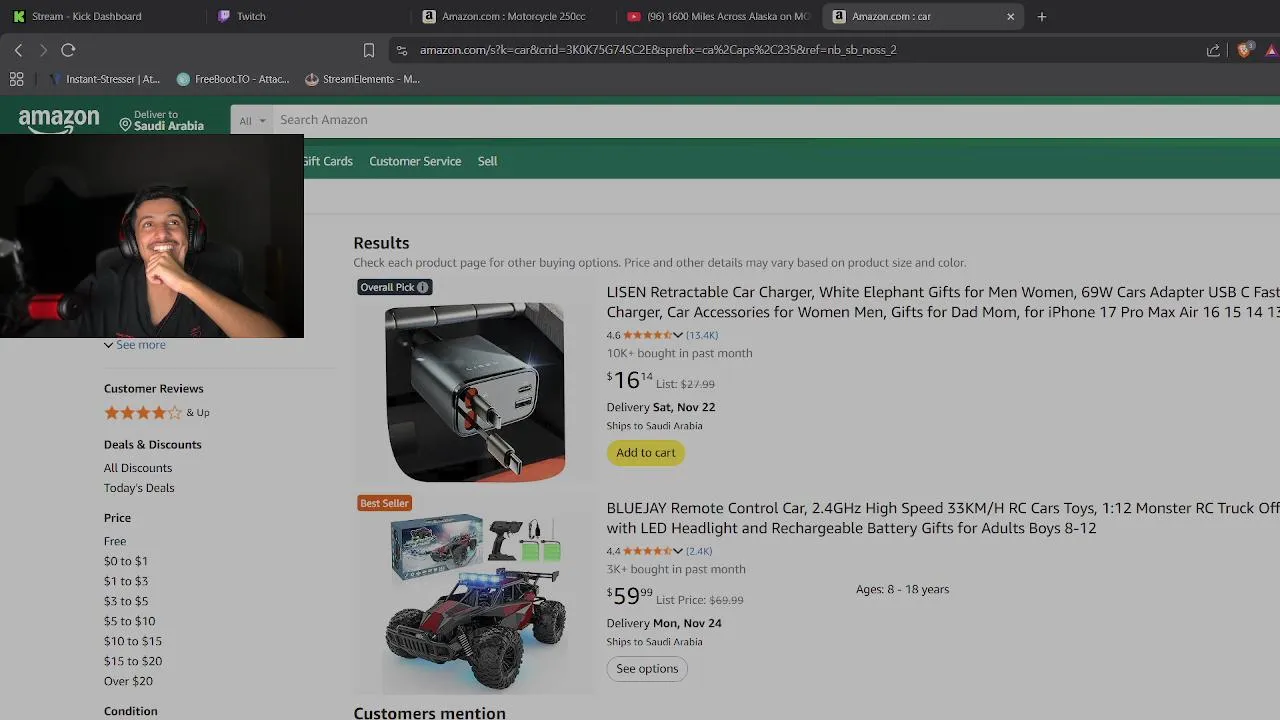
Task: Add LISEN car charger to cart
Action: point(646,453)
